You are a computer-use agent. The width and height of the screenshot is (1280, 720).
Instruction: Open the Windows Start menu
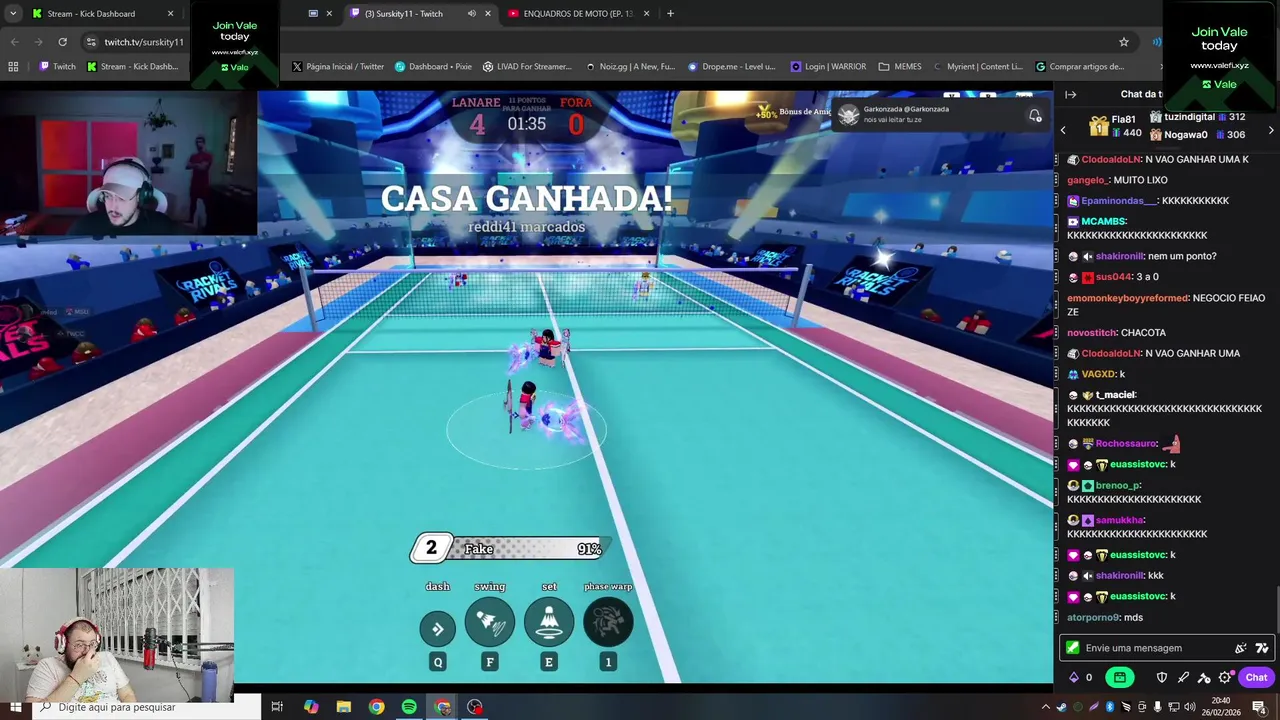pos(16,707)
